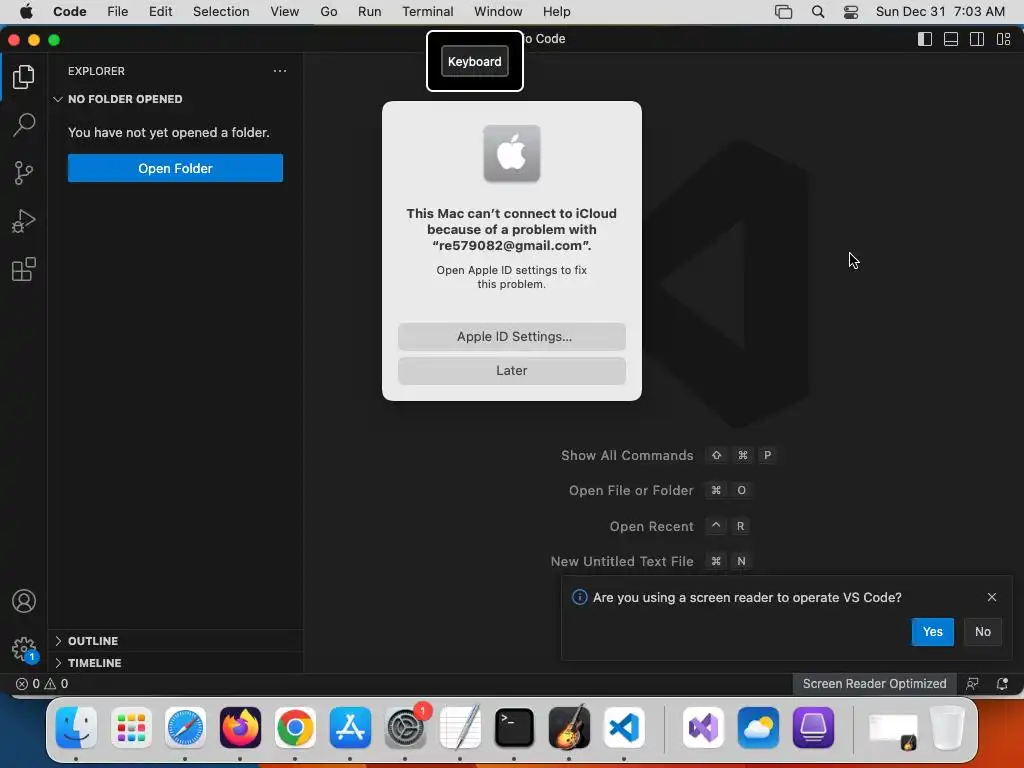Open the Extensions view icon

coord(24,269)
